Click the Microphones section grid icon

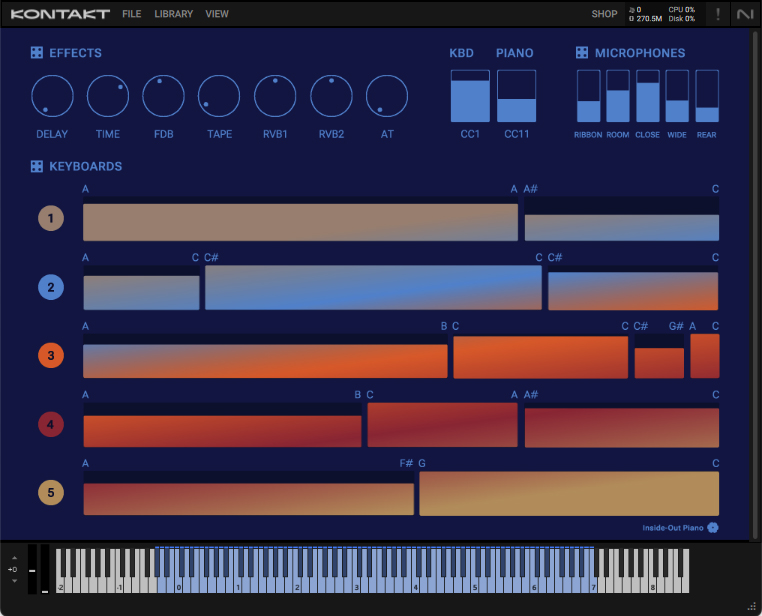[582, 53]
